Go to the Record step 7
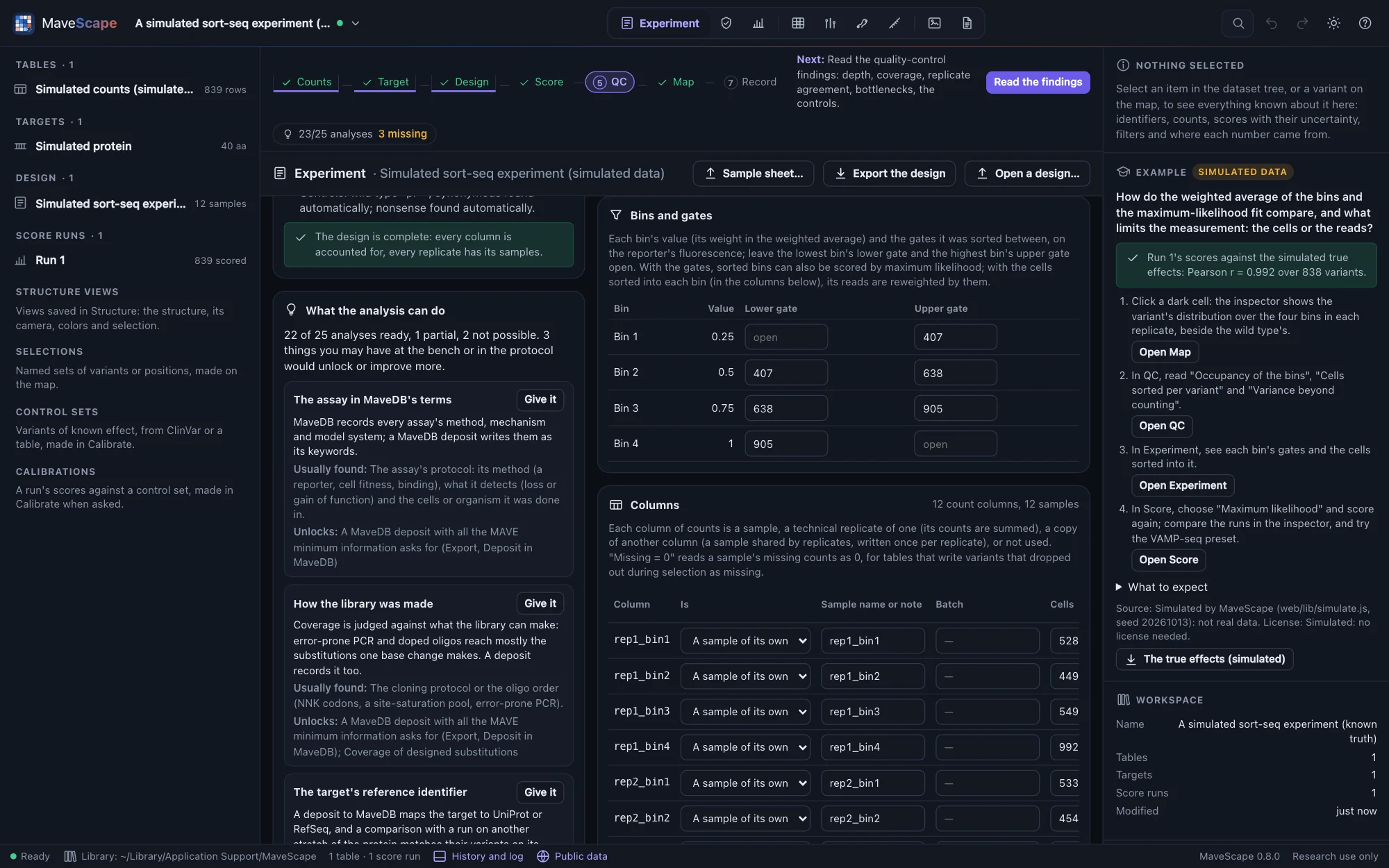 click(750, 82)
